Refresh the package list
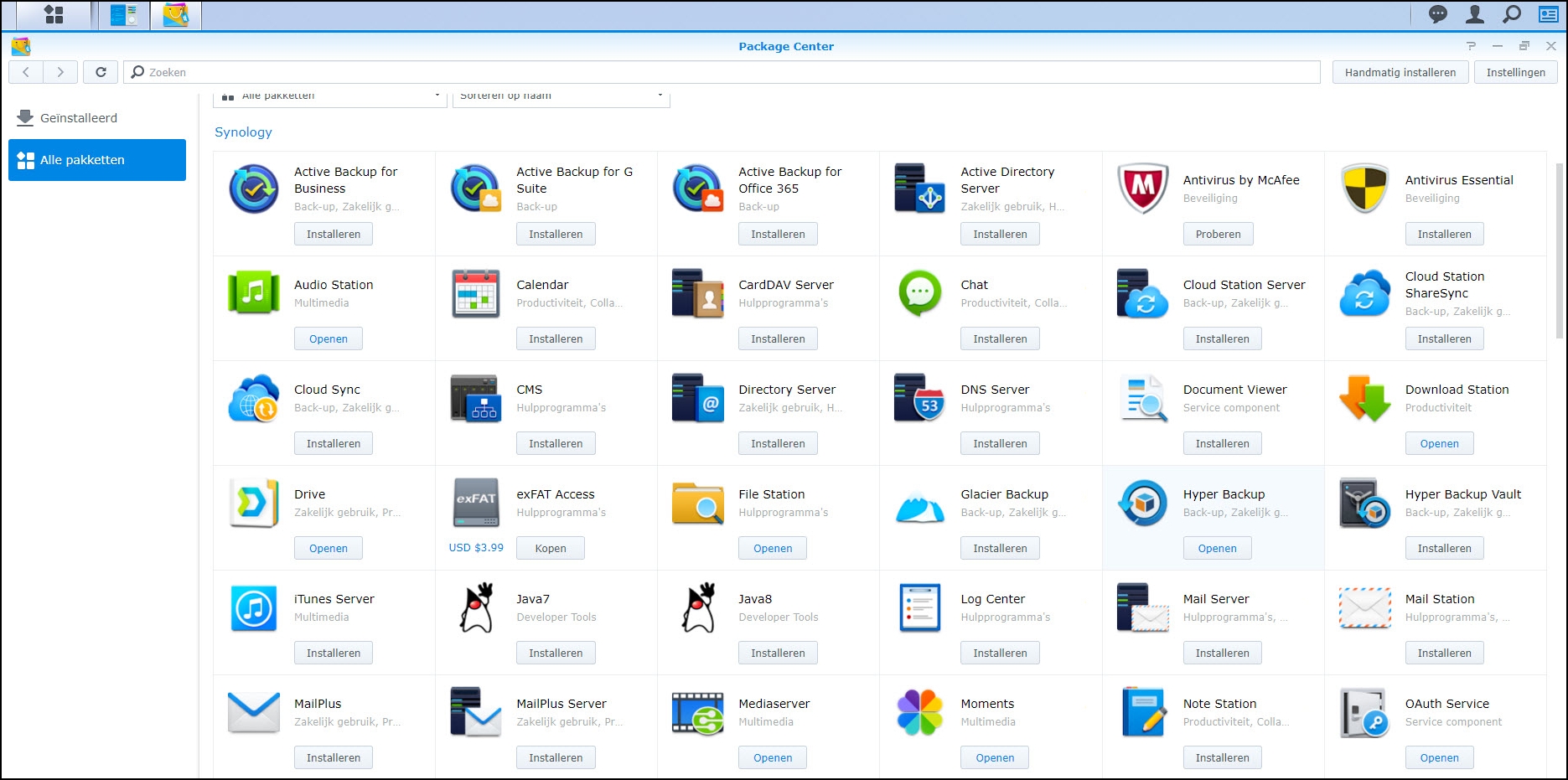 point(101,72)
